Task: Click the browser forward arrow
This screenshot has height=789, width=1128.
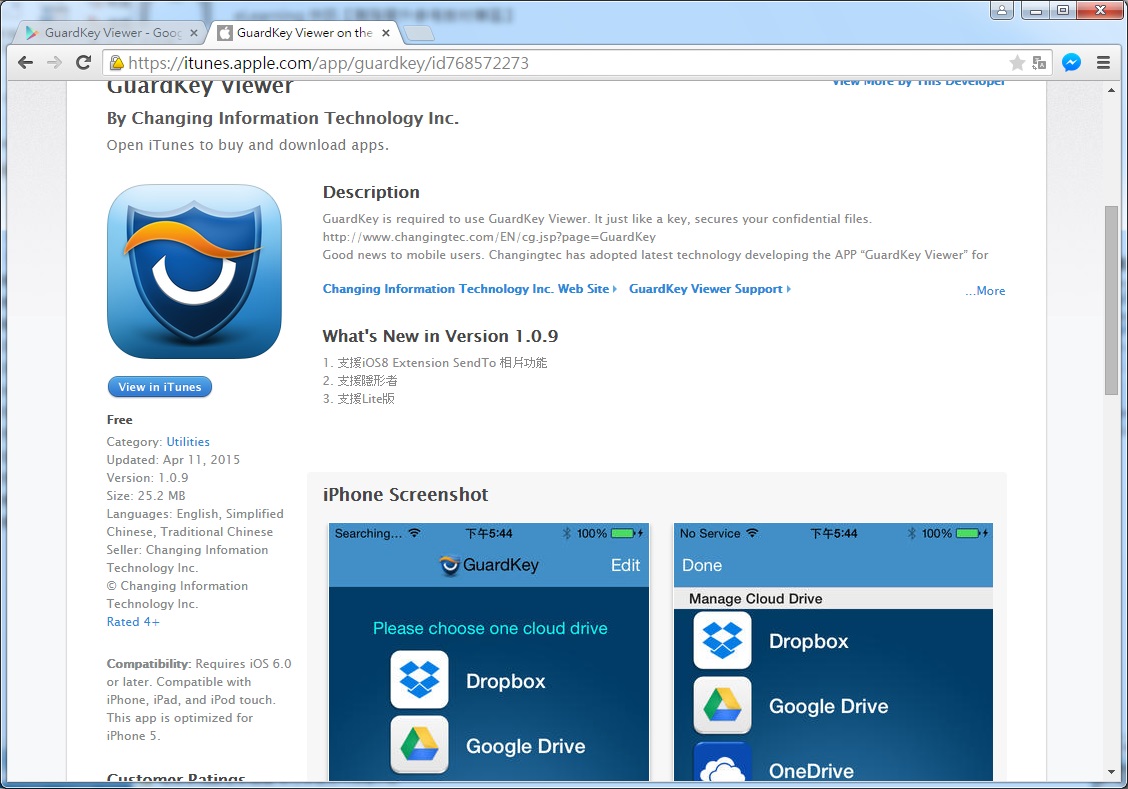Action: pos(54,63)
